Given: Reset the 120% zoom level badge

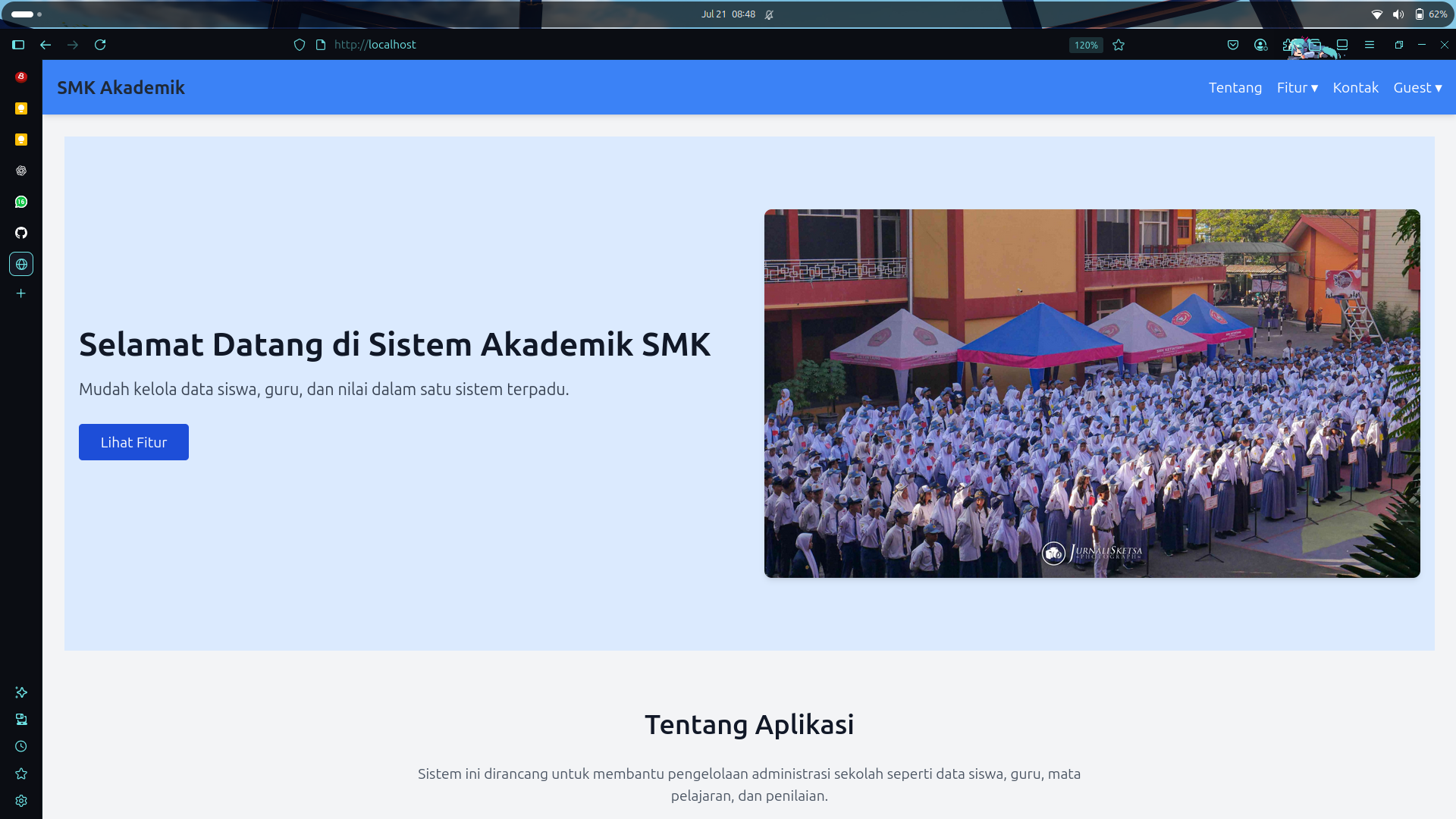Looking at the screenshot, I should [1085, 45].
